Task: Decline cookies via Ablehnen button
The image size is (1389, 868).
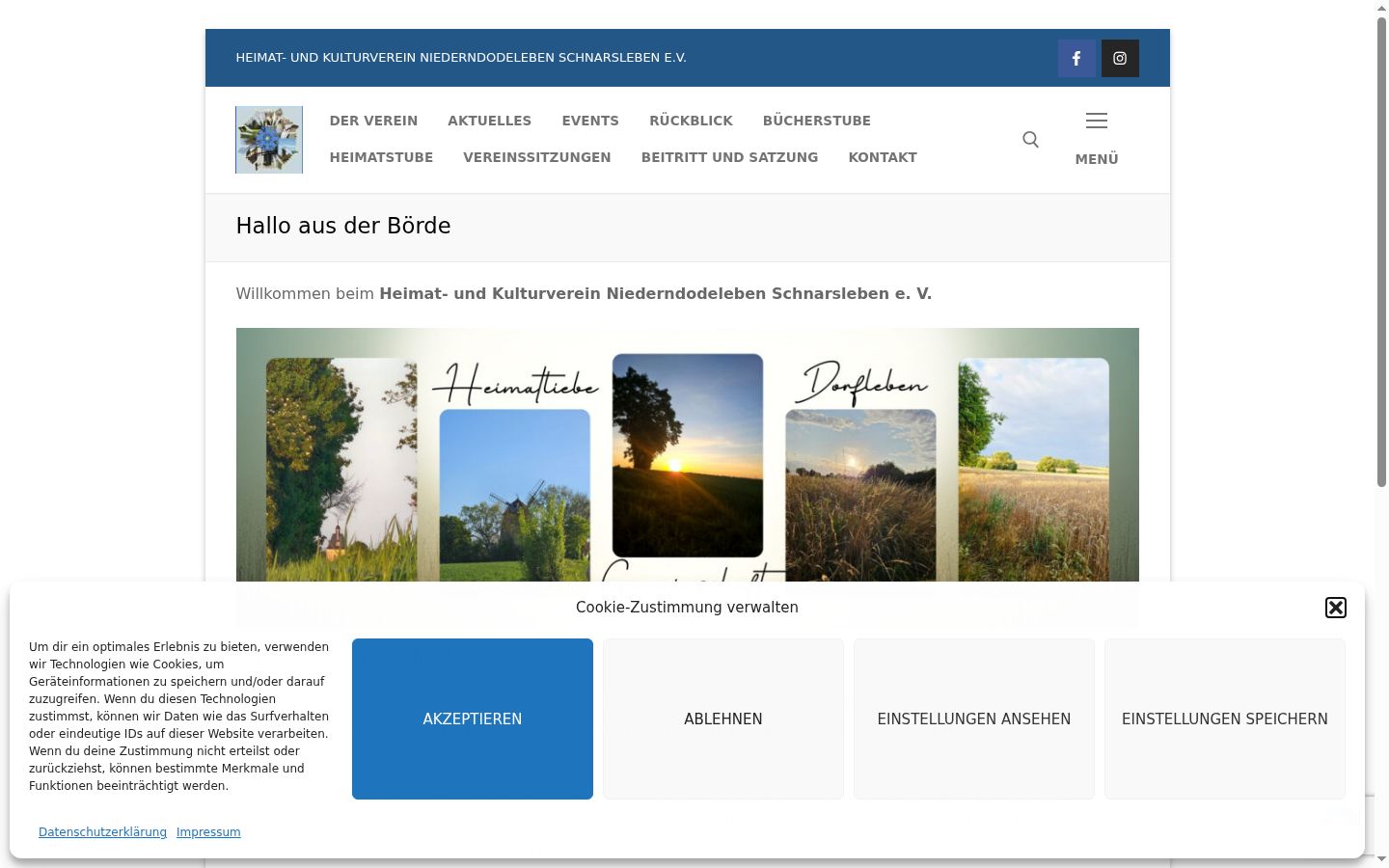Action: tap(723, 719)
